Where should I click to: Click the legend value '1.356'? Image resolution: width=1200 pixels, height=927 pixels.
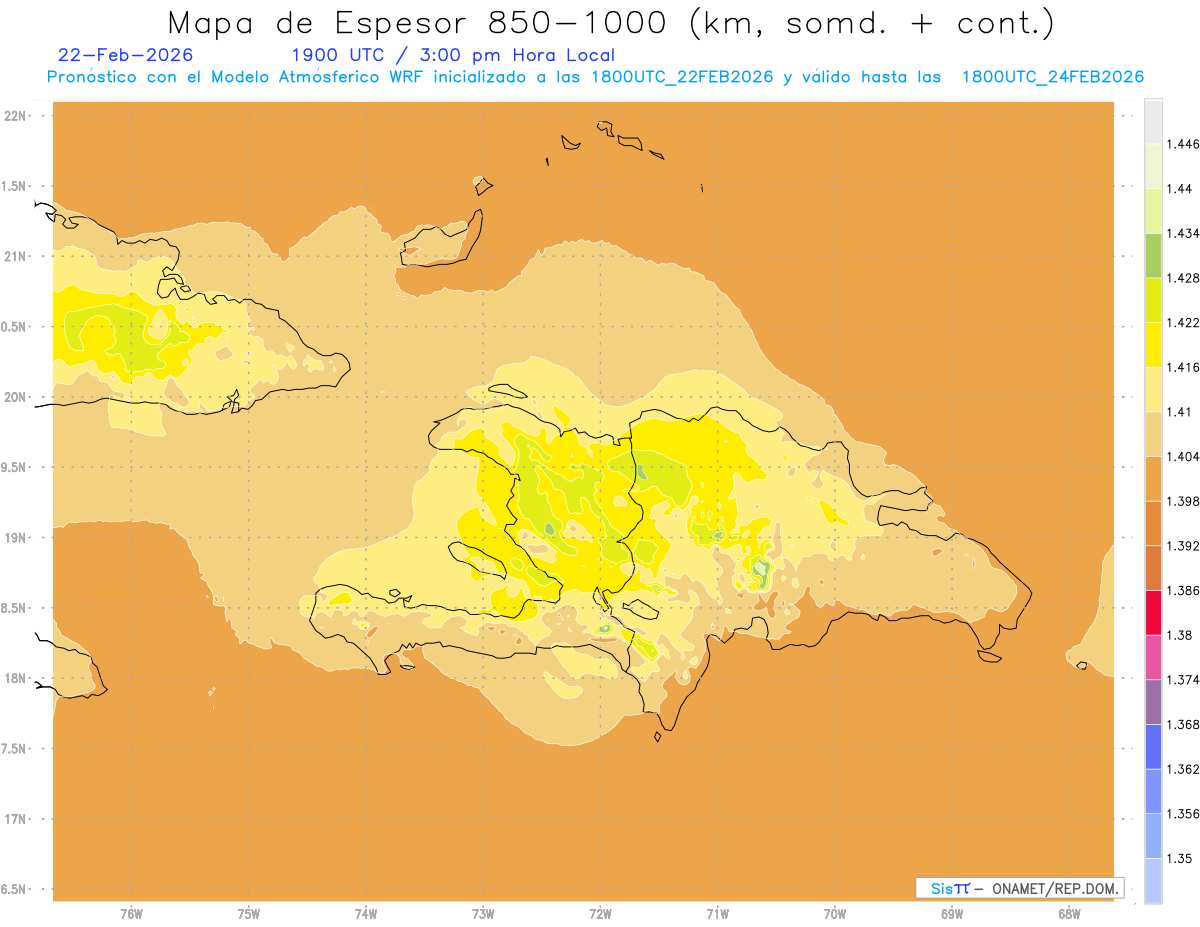[x=1183, y=814]
